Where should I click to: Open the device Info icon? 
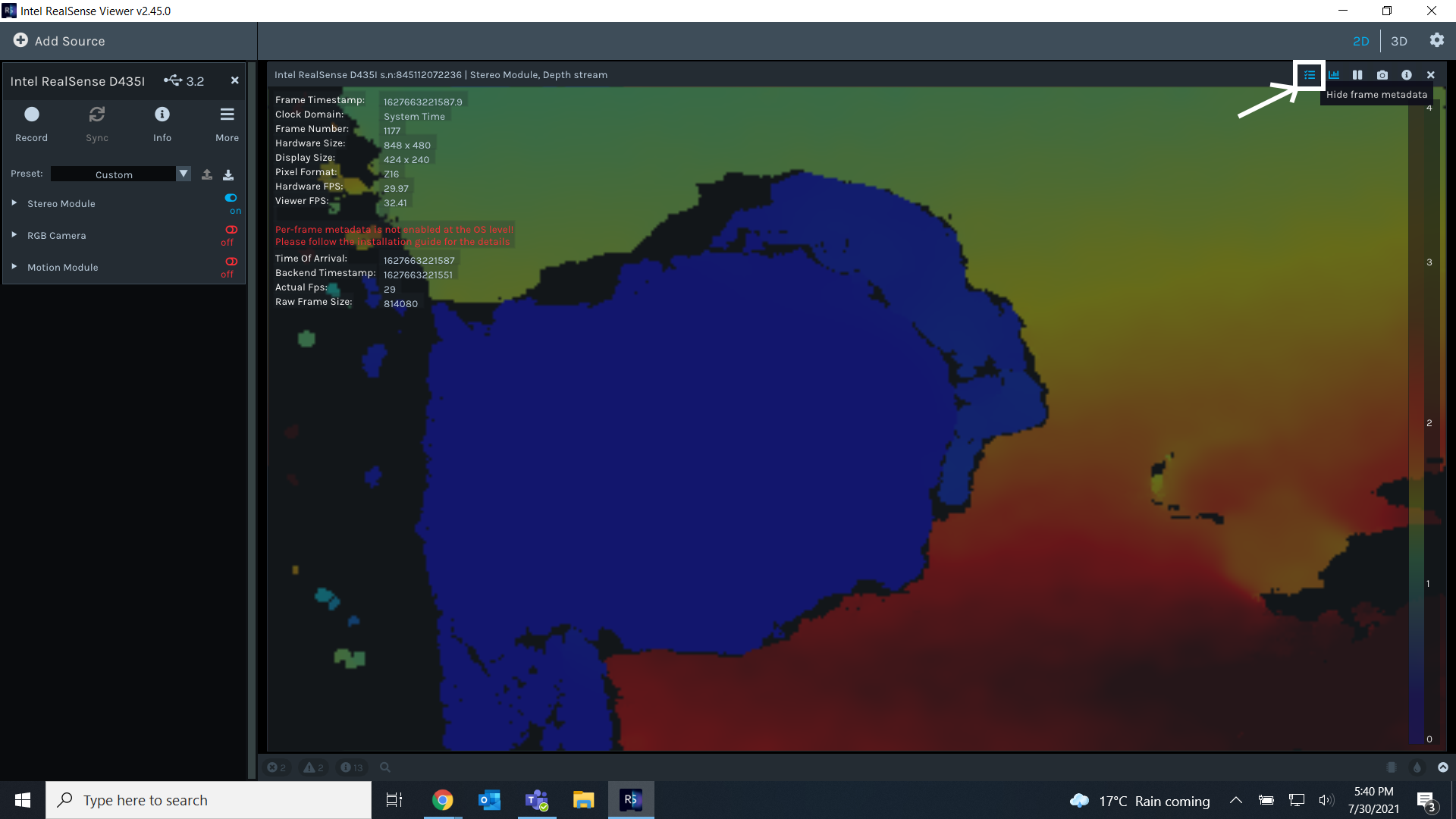pyautogui.click(x=162, y=115)
